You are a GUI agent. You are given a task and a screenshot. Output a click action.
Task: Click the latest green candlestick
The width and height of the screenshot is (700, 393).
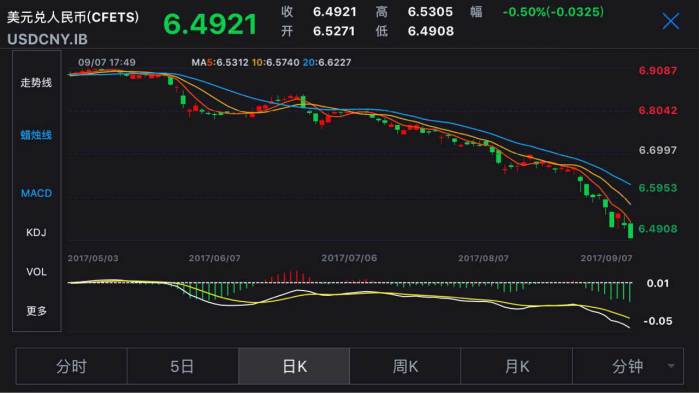point(630,230)
